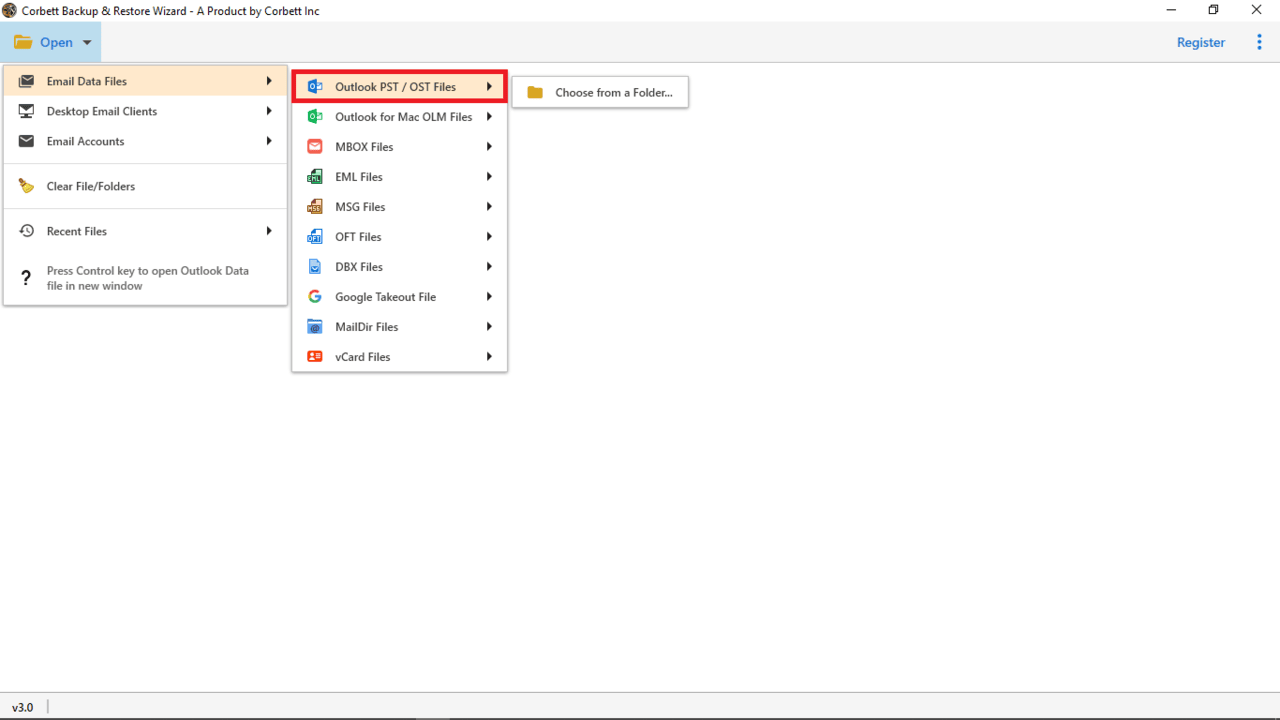Click the yellow folder icon beside Choose from a Folder
Viewport: 1280px width, 720px height.
(535, 92)
